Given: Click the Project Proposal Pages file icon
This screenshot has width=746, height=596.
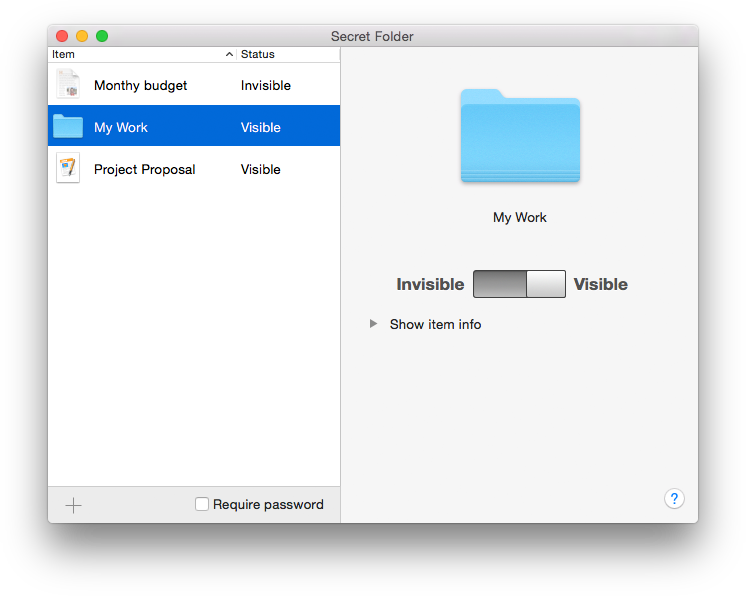Looking at the screenshot, I should [x=68, y=168].
